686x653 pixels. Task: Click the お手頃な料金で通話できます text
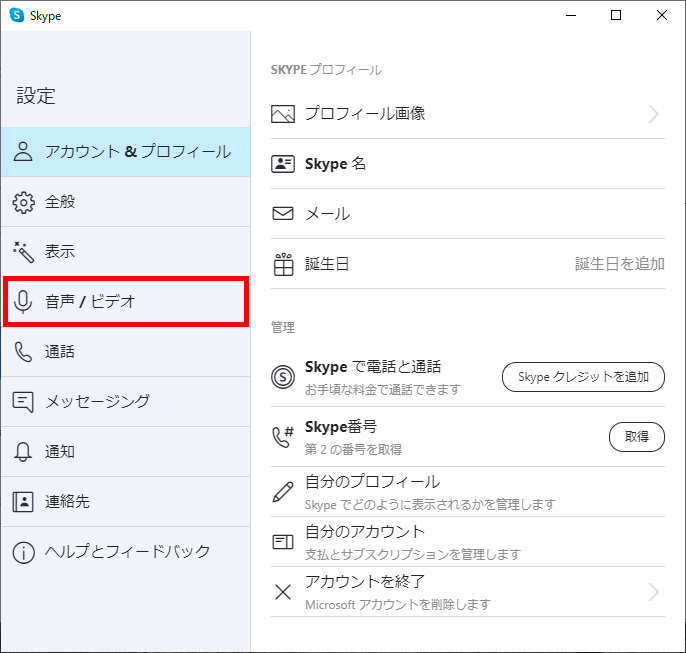click(x=383, y=389)
